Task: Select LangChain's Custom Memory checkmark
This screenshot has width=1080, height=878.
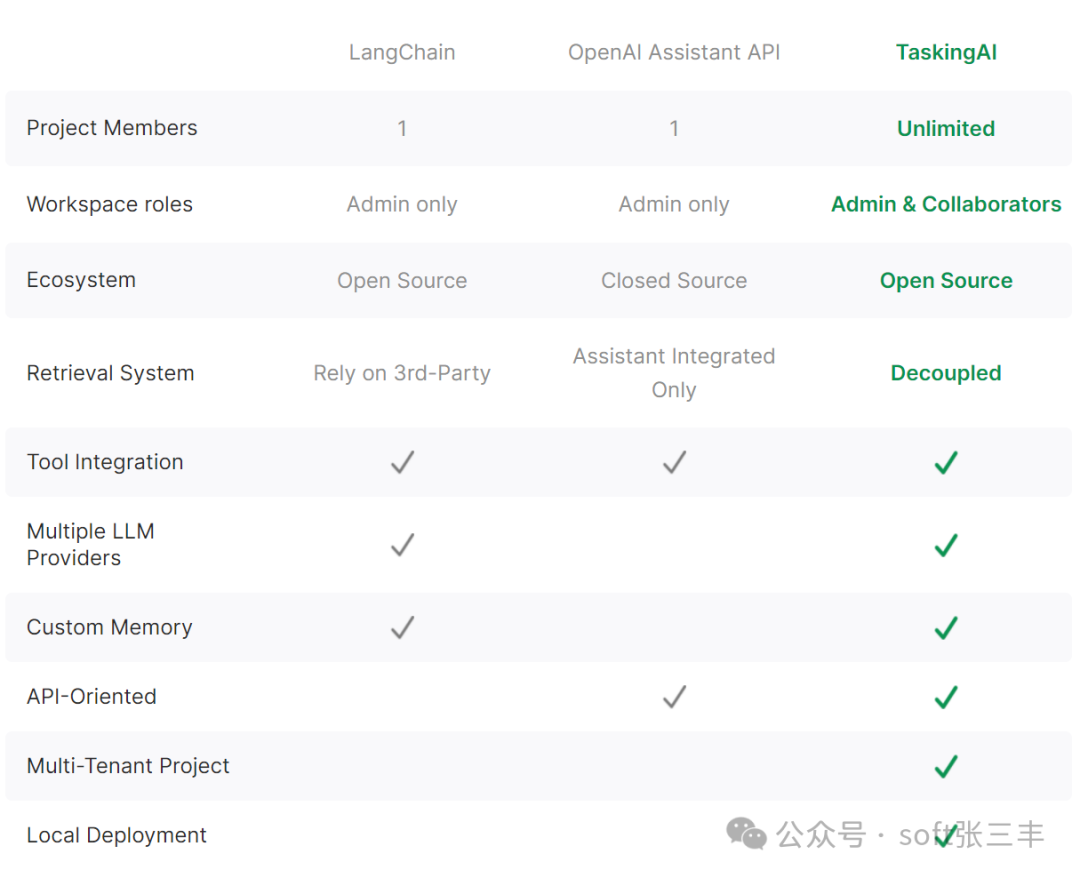Action: [402, 628]
